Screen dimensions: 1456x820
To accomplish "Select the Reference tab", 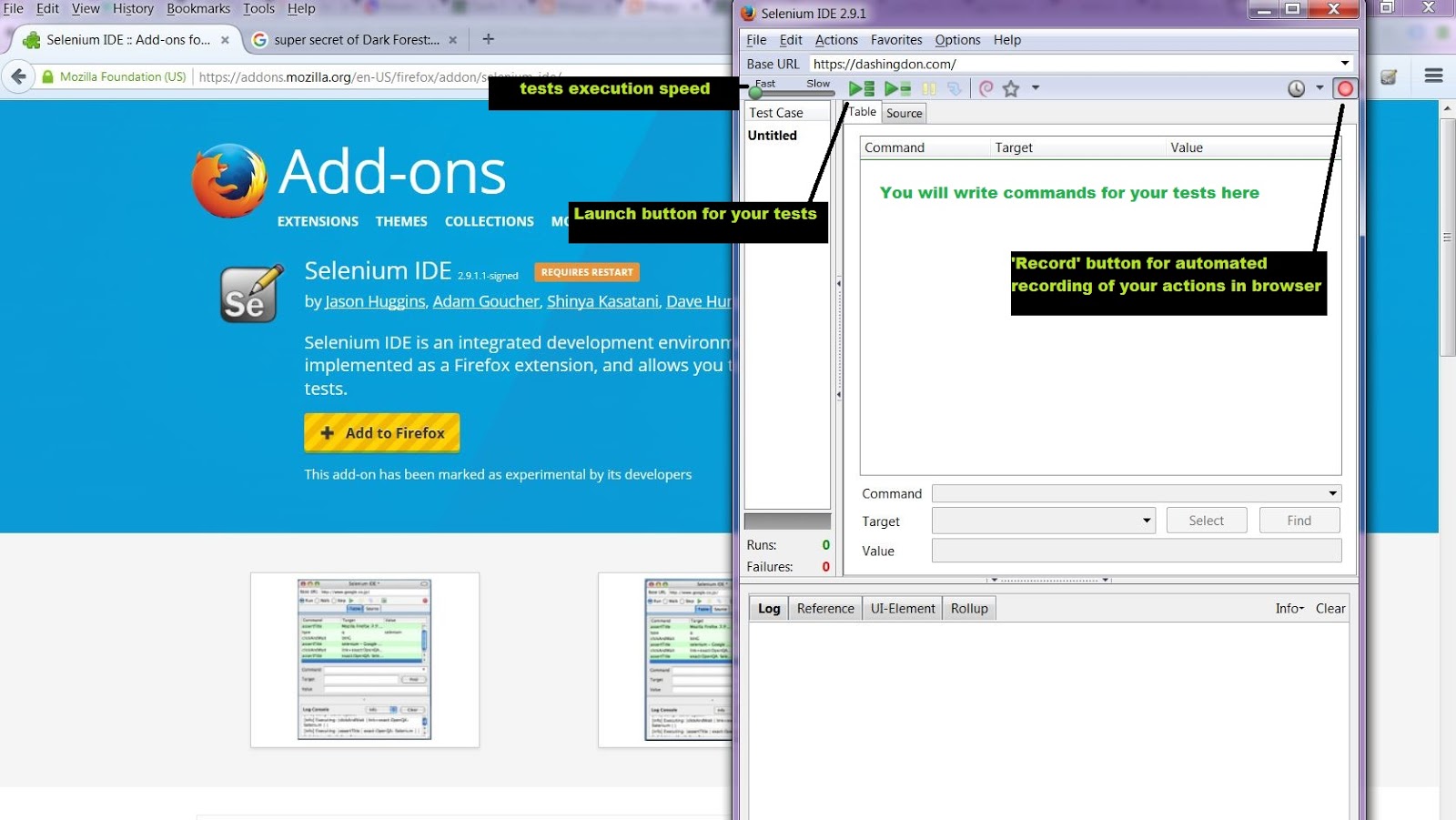I will point(825,609).
